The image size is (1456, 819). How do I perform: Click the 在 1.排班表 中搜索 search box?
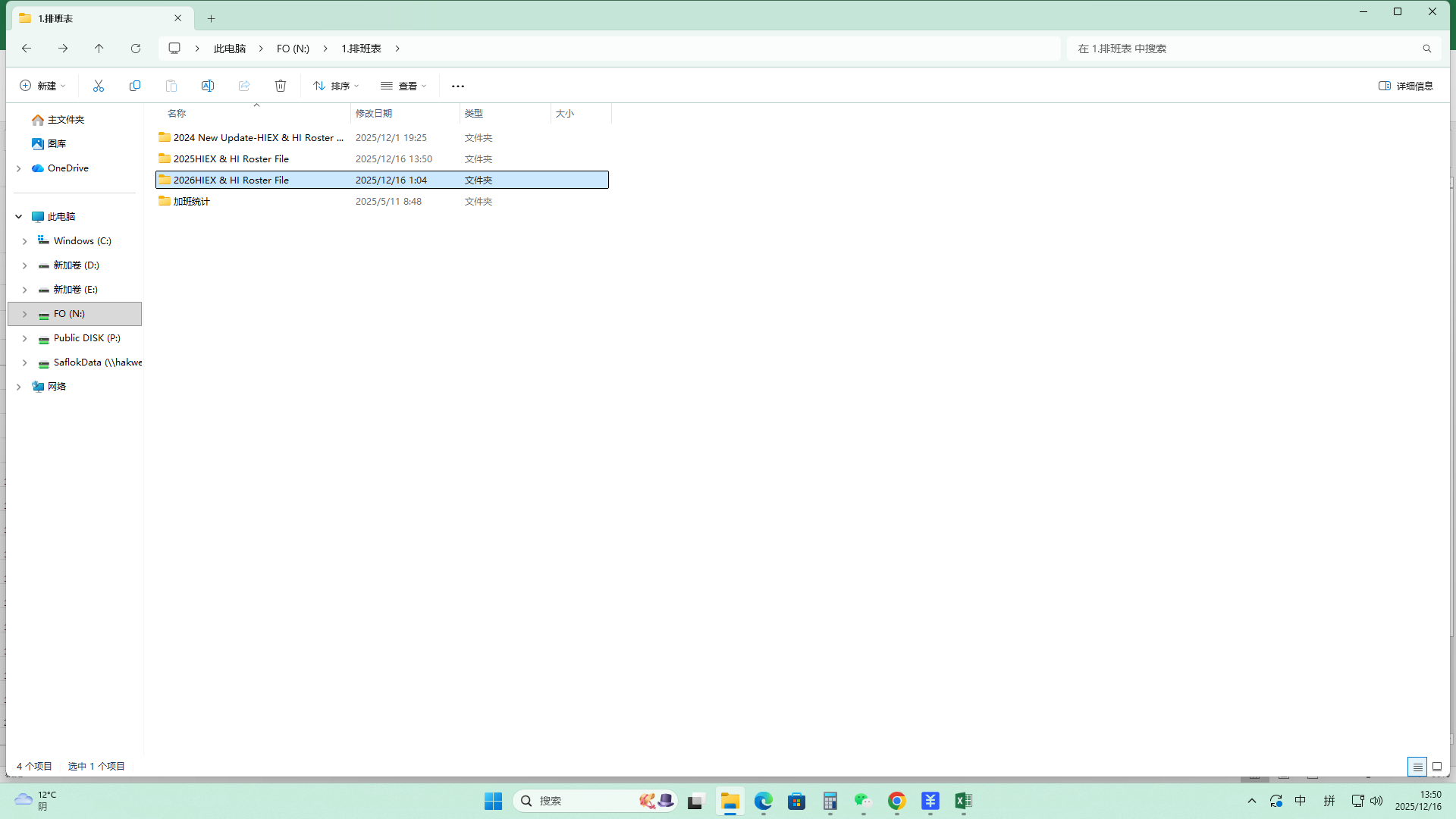(x=1244, y=49)
